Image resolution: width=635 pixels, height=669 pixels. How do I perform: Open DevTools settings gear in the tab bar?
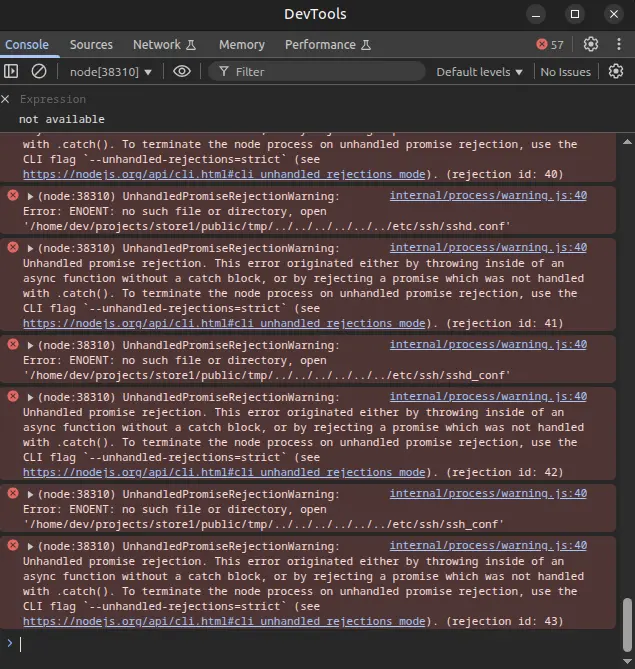pos(591,44)
